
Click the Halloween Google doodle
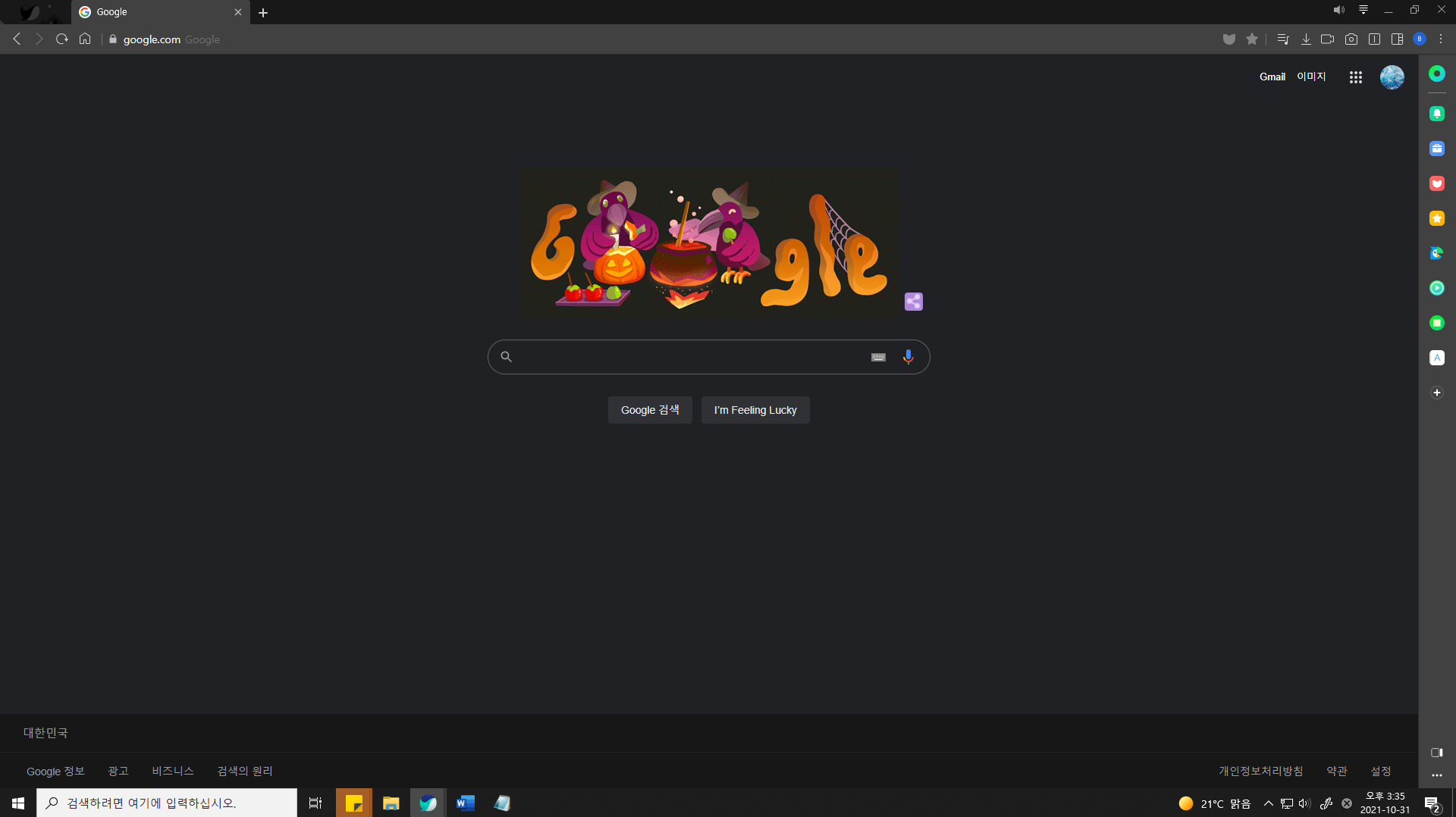click(x=709, y=243)
